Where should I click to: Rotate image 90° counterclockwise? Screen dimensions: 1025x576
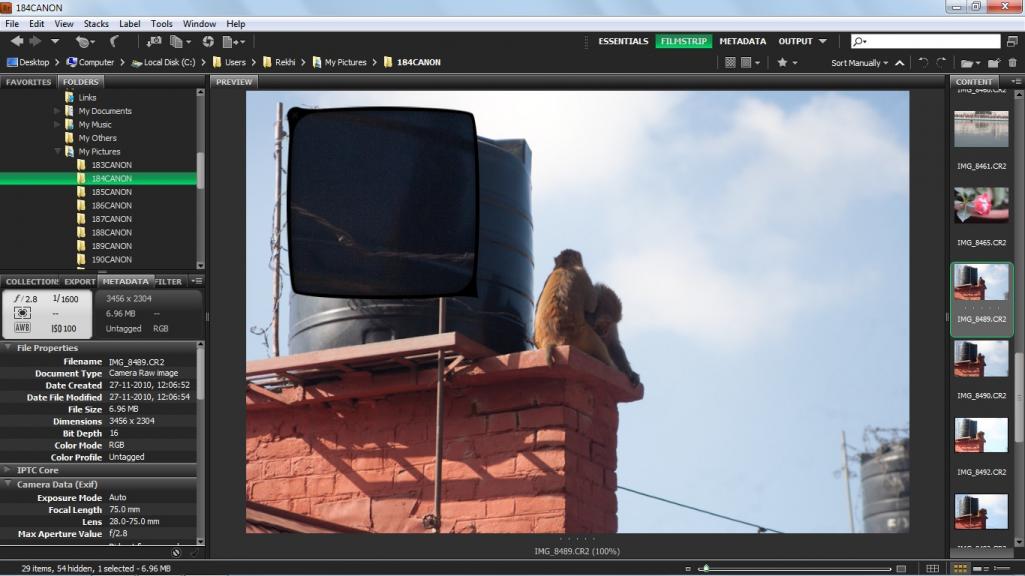click(923, 62)
